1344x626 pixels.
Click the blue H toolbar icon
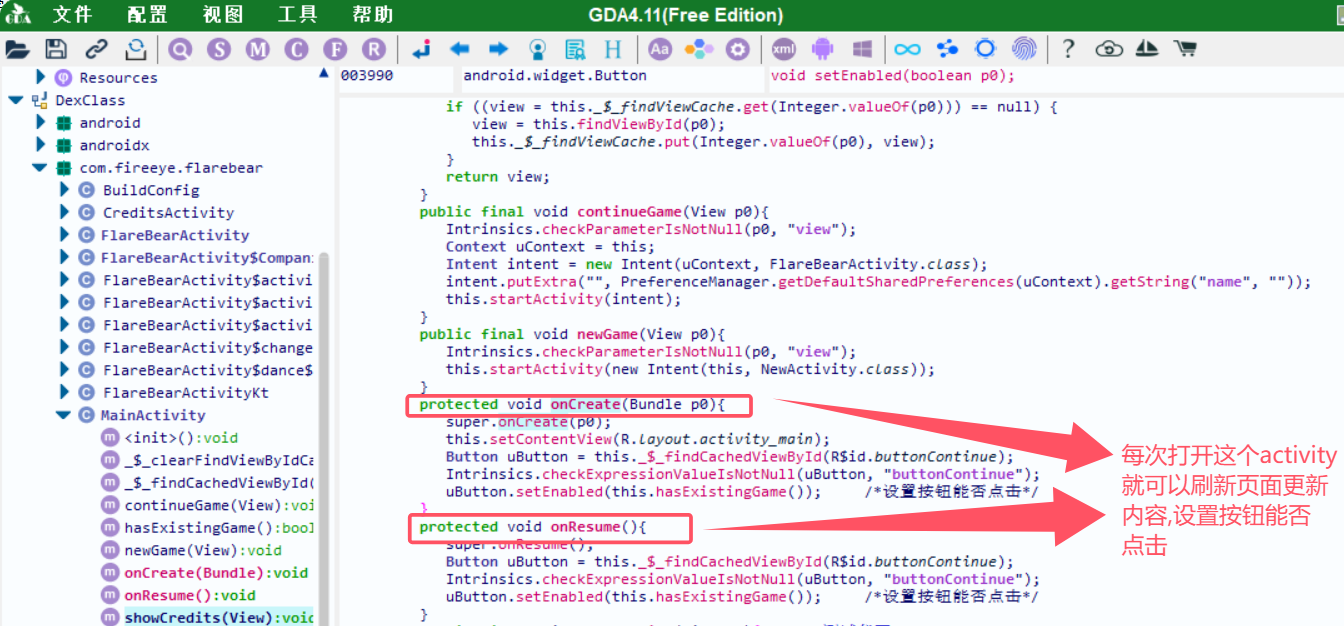click(x=613, y=48)
